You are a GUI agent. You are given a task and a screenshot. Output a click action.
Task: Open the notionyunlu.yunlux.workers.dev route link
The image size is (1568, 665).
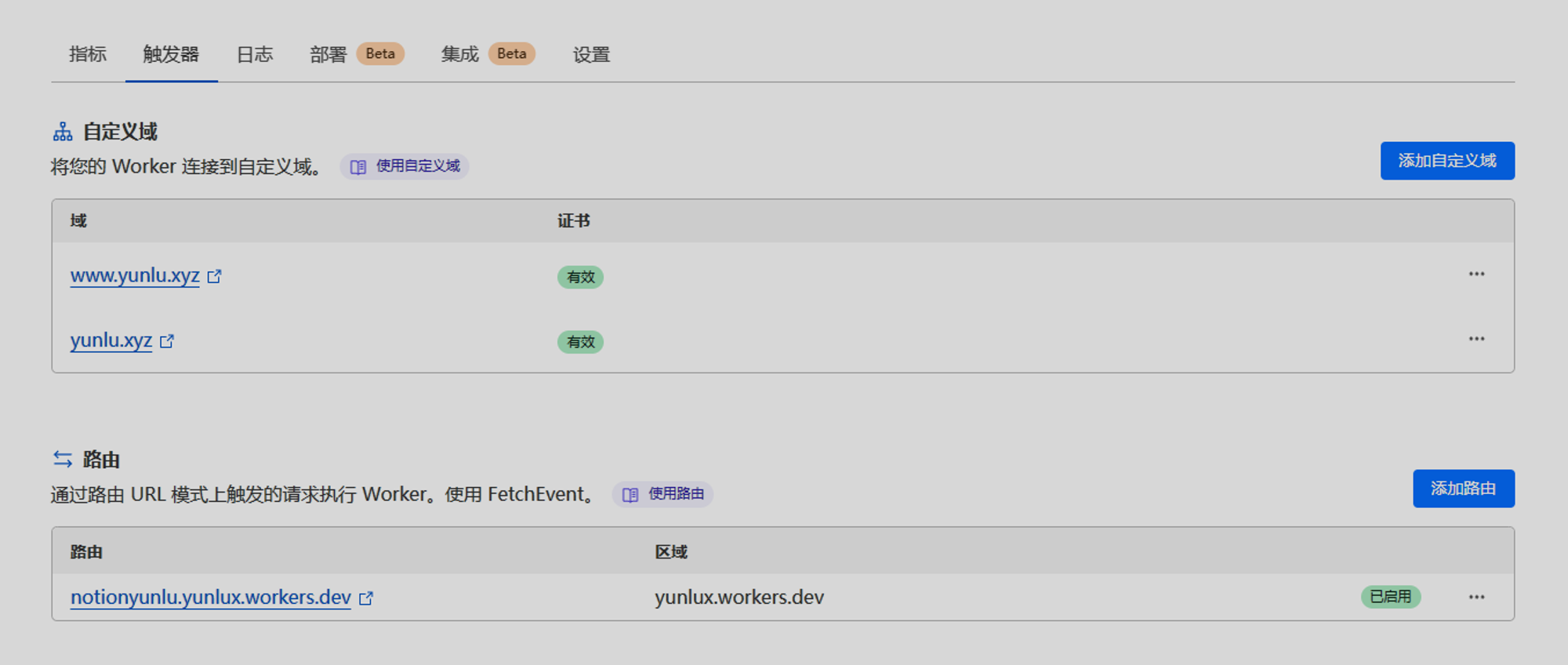click(210, 598)
